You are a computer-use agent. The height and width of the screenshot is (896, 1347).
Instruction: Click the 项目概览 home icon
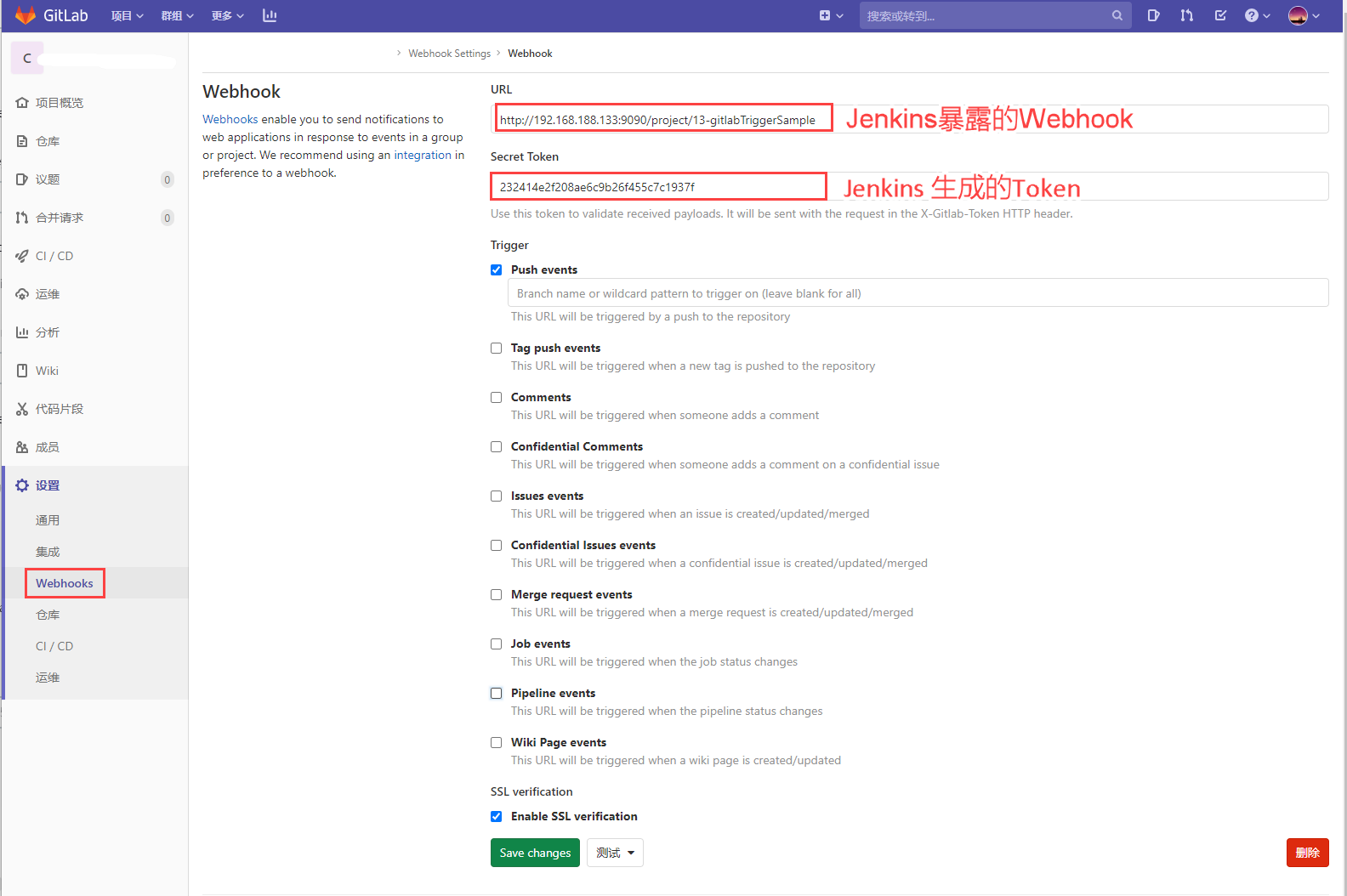click(22, 103)
